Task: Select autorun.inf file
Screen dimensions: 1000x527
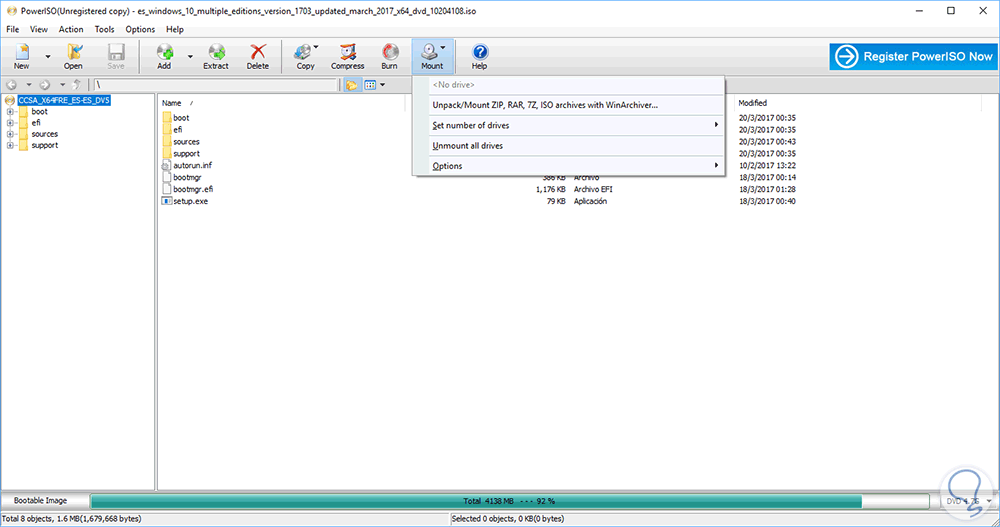Action: coord(192,165)
